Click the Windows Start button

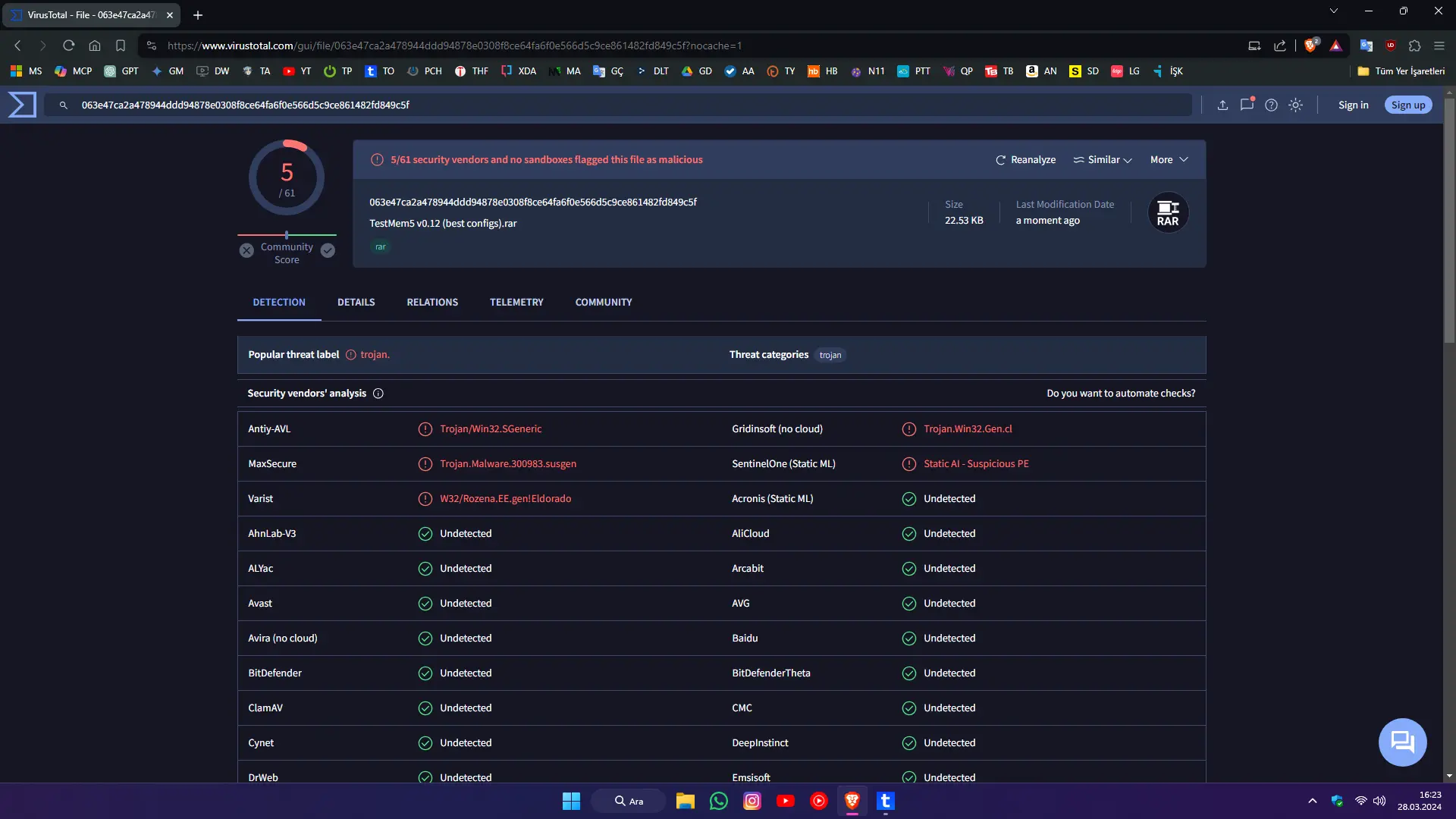pos(571,801)
